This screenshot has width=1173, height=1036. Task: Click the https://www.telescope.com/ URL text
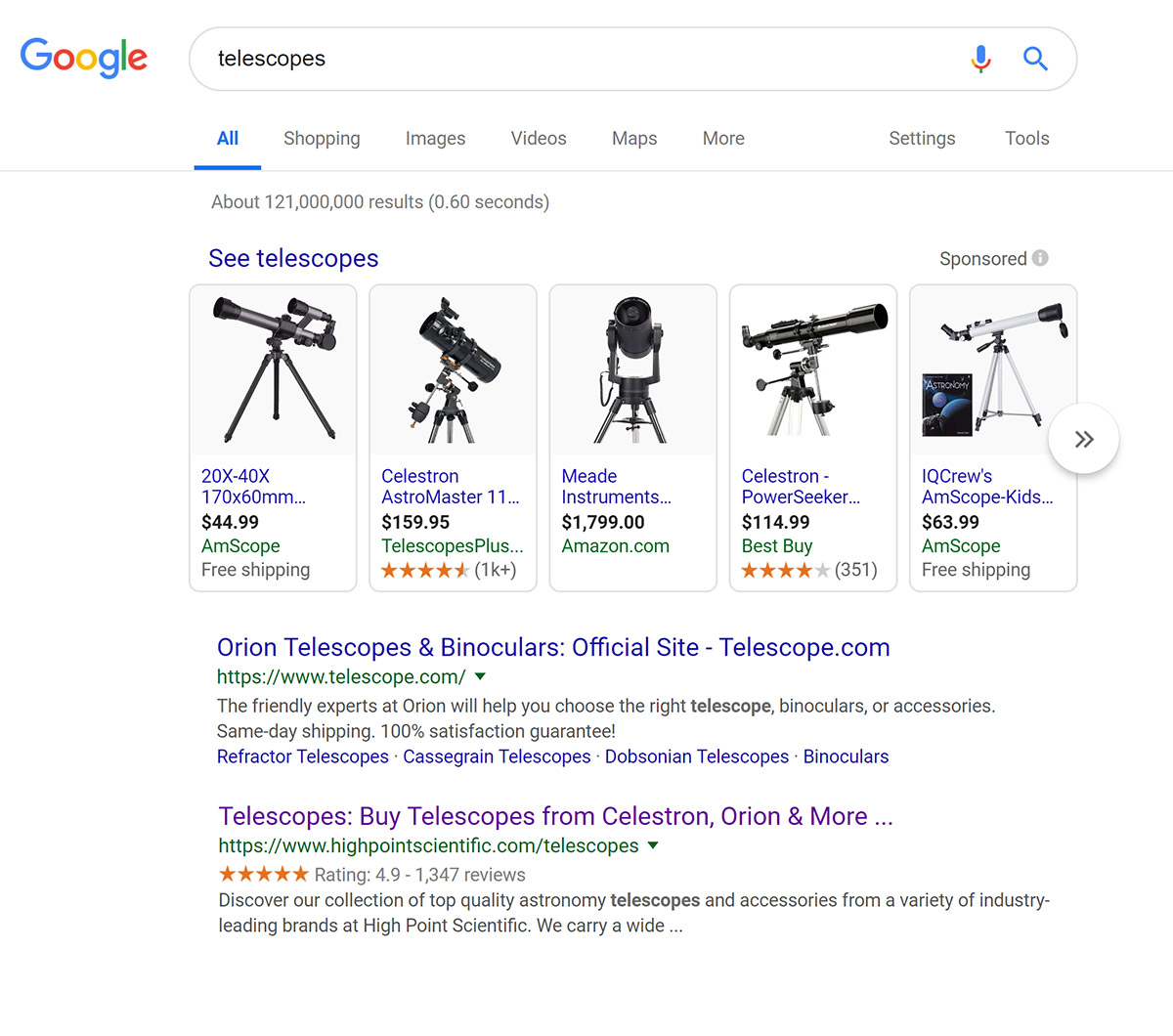click(x=341, y=676)
